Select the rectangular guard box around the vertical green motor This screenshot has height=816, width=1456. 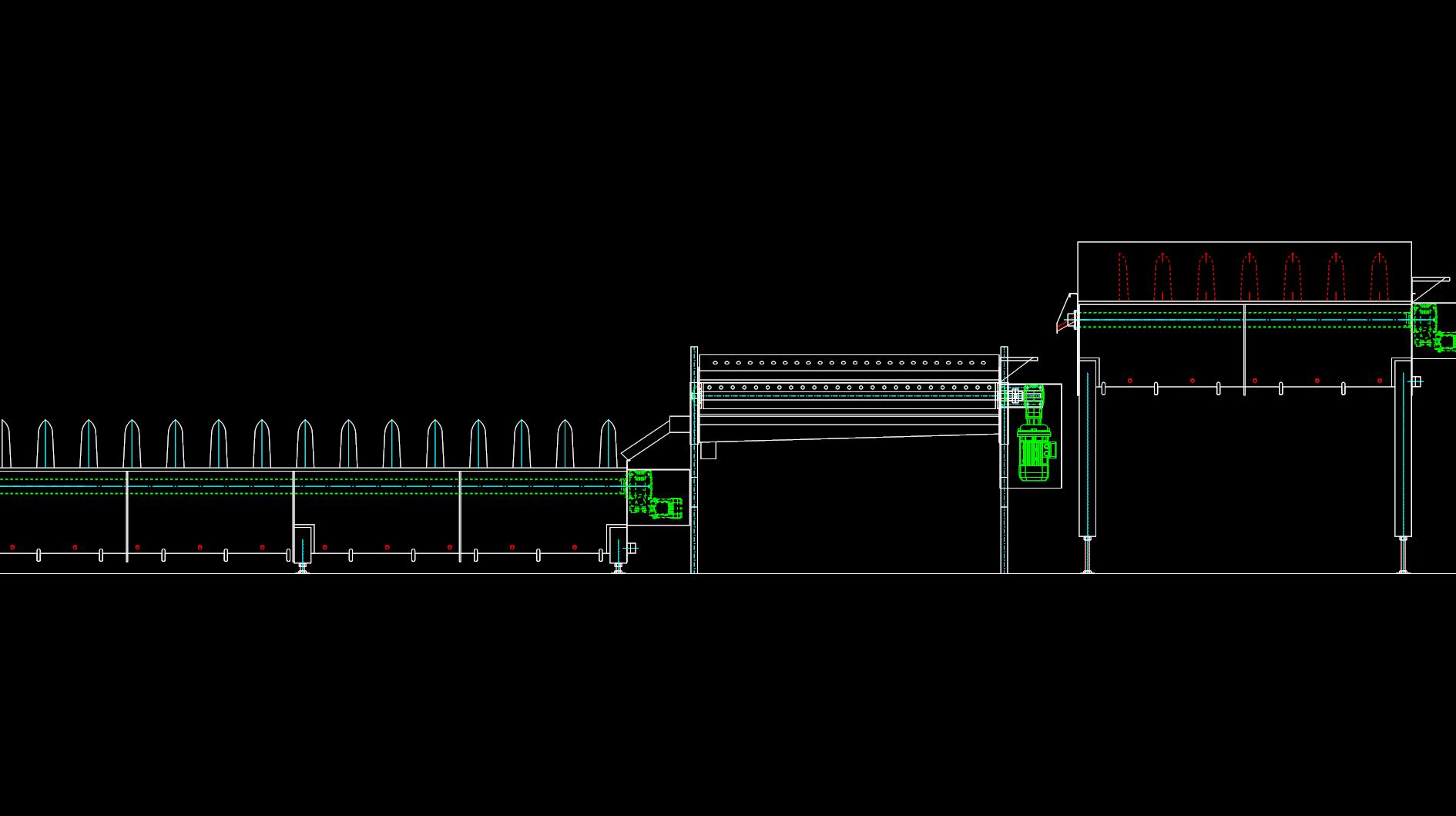(x=1031, y=435)
